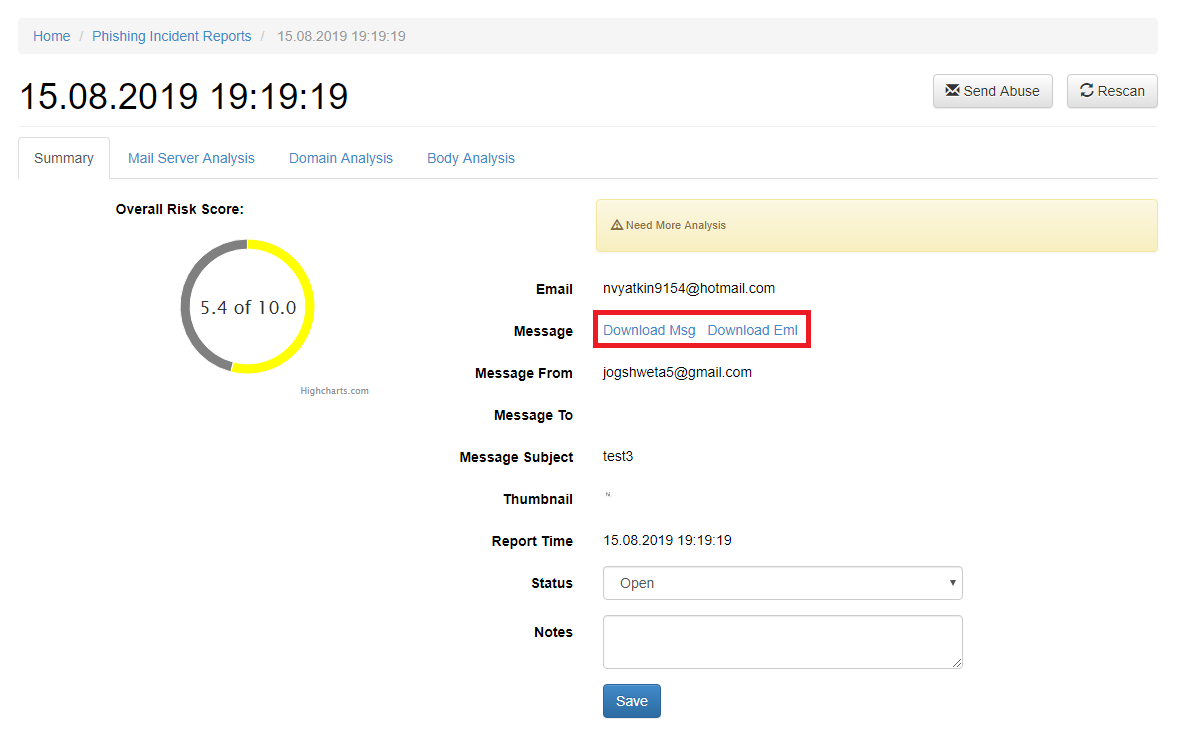Open the Domain Analysis tab
This screenshot has height=730, width=1187.
341,158
